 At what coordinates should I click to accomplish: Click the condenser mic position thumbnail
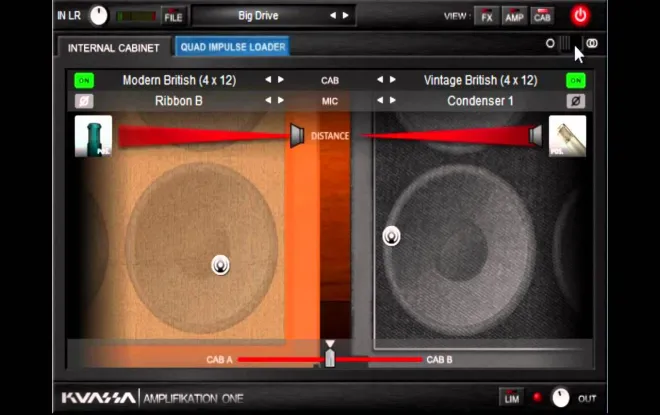point(567,136)
